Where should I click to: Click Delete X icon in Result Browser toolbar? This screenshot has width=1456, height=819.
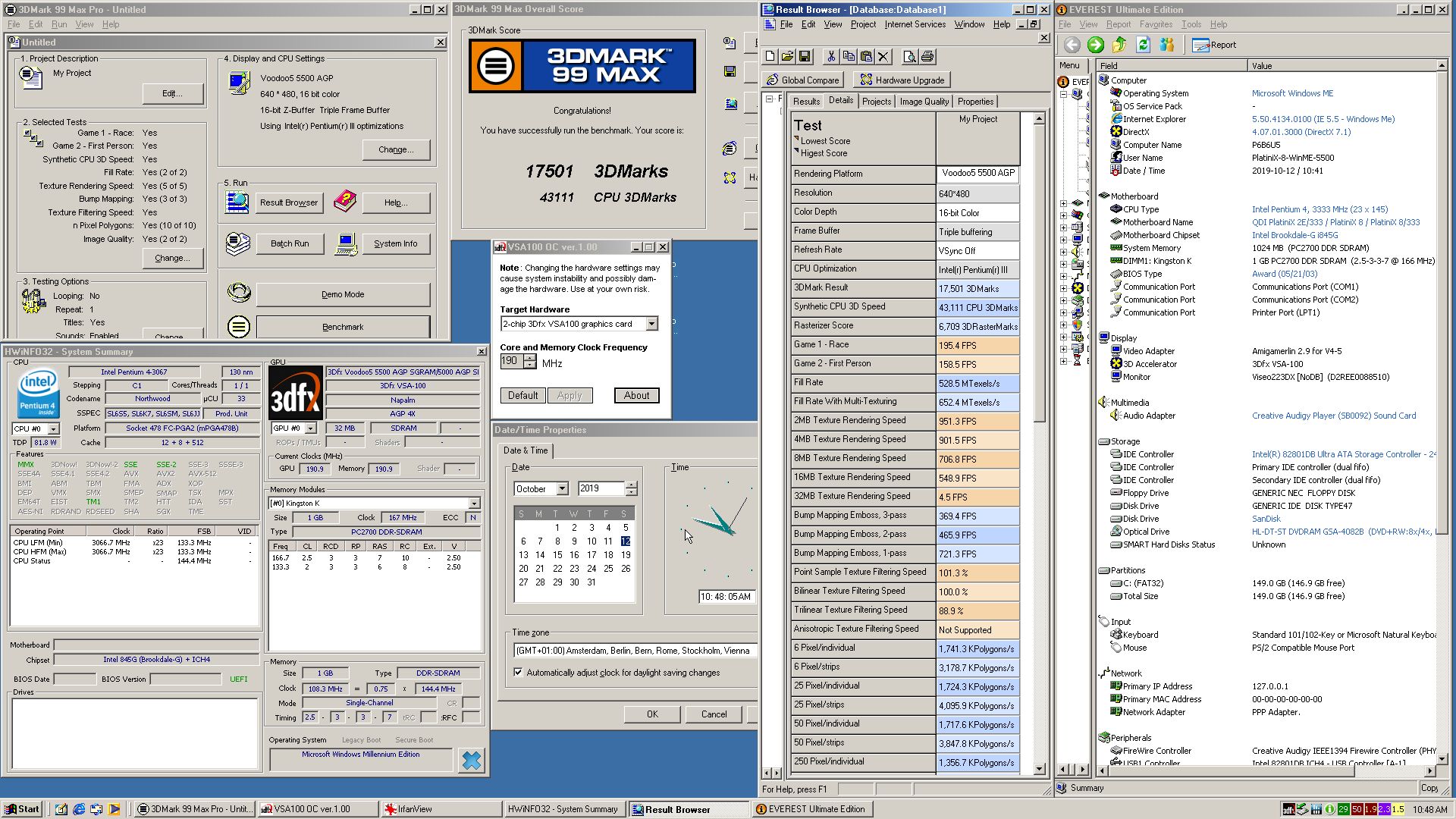(883, 56)
